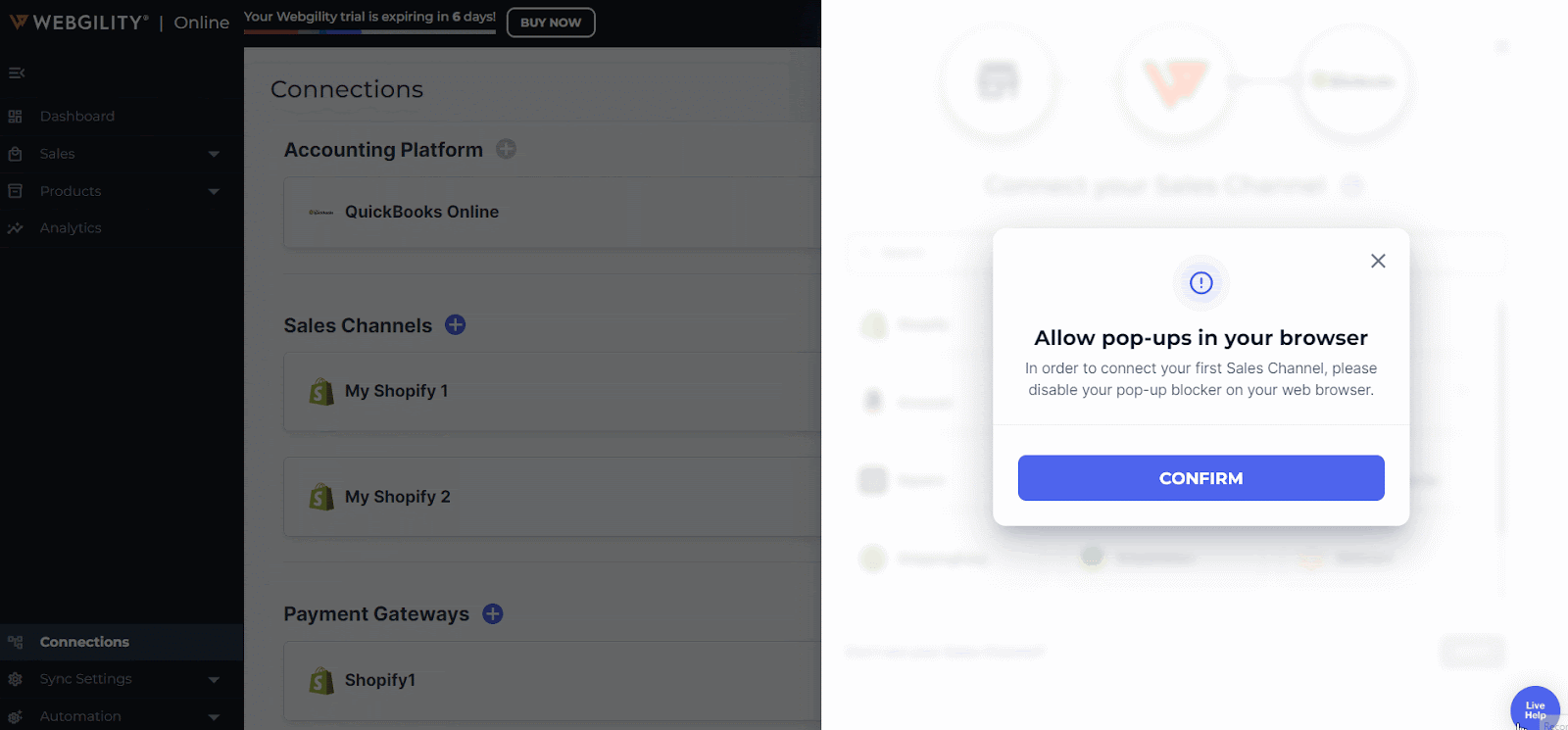This screenshot has height=730, width=1568.
Task: Add a new Sales Channel with the plus icon
Action: [x=455, y=324]
